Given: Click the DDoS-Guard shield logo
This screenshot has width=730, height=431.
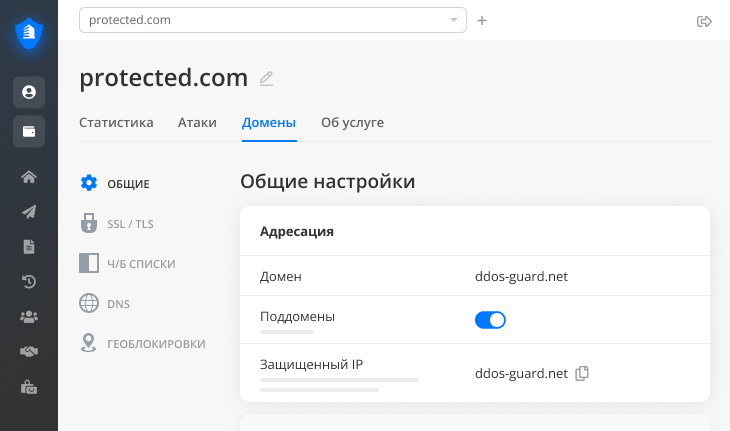Looking at the screenshot, I should pos(29,33).
